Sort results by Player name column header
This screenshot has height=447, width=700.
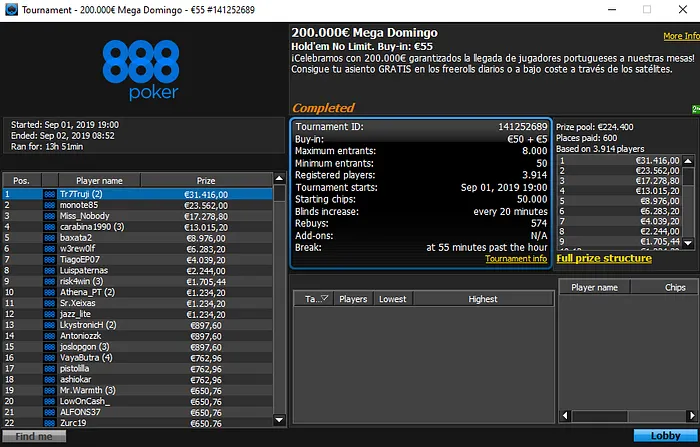pyautogui.click(x=99, y=181)
